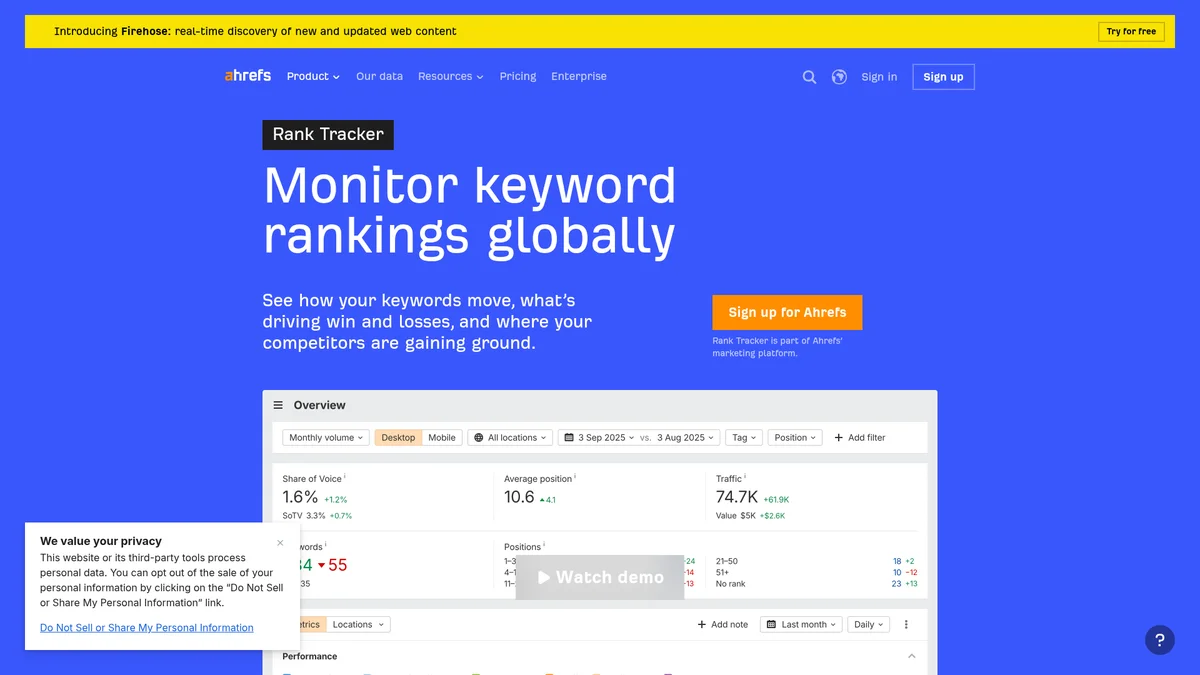This screenshot has width=1200, height=675.
Task: Open the 3 Sep 2025 date dropdown
Action: (599, 437)
